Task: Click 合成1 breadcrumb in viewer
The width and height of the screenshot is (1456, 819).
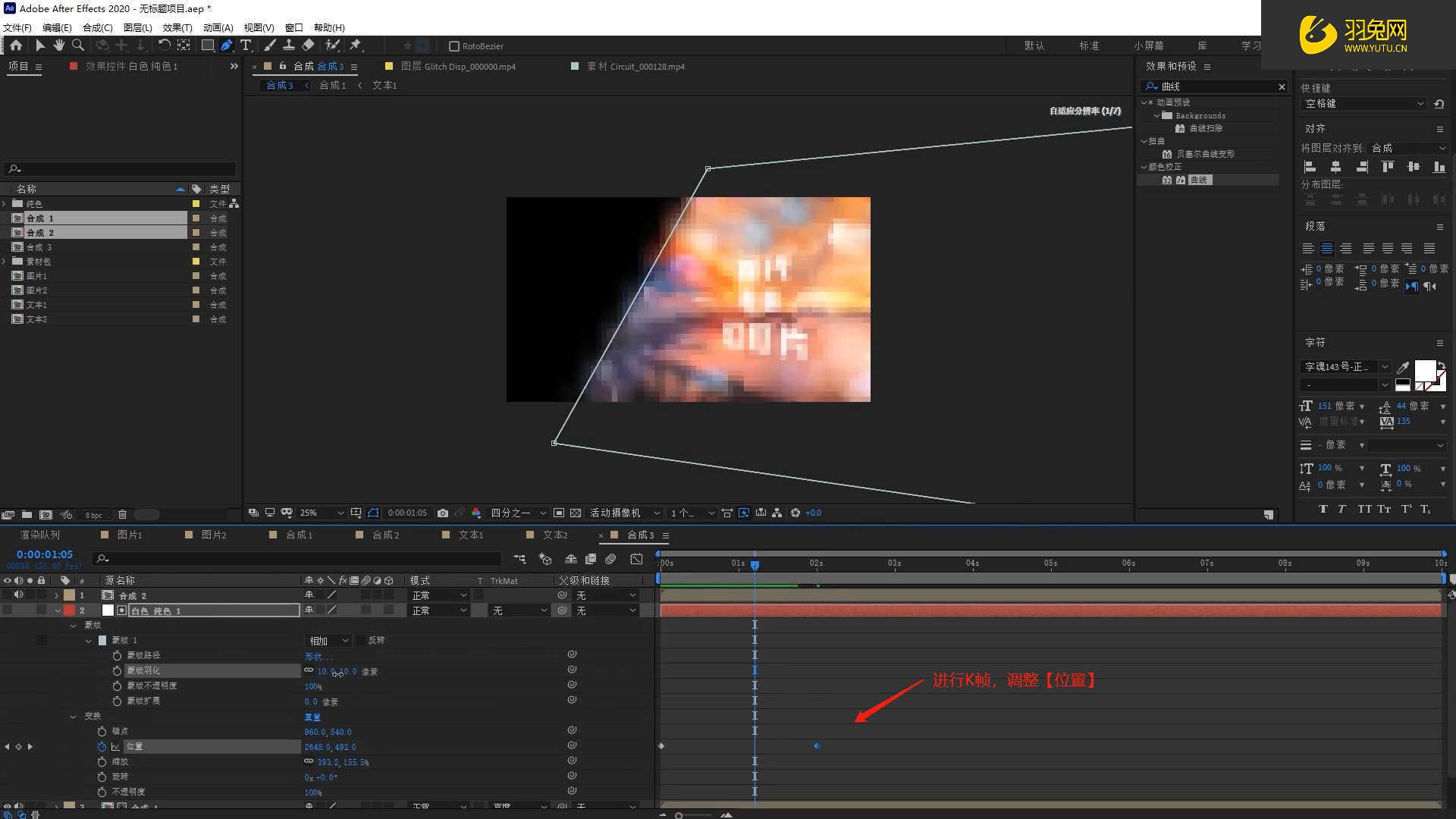Action: coord(332,86)
